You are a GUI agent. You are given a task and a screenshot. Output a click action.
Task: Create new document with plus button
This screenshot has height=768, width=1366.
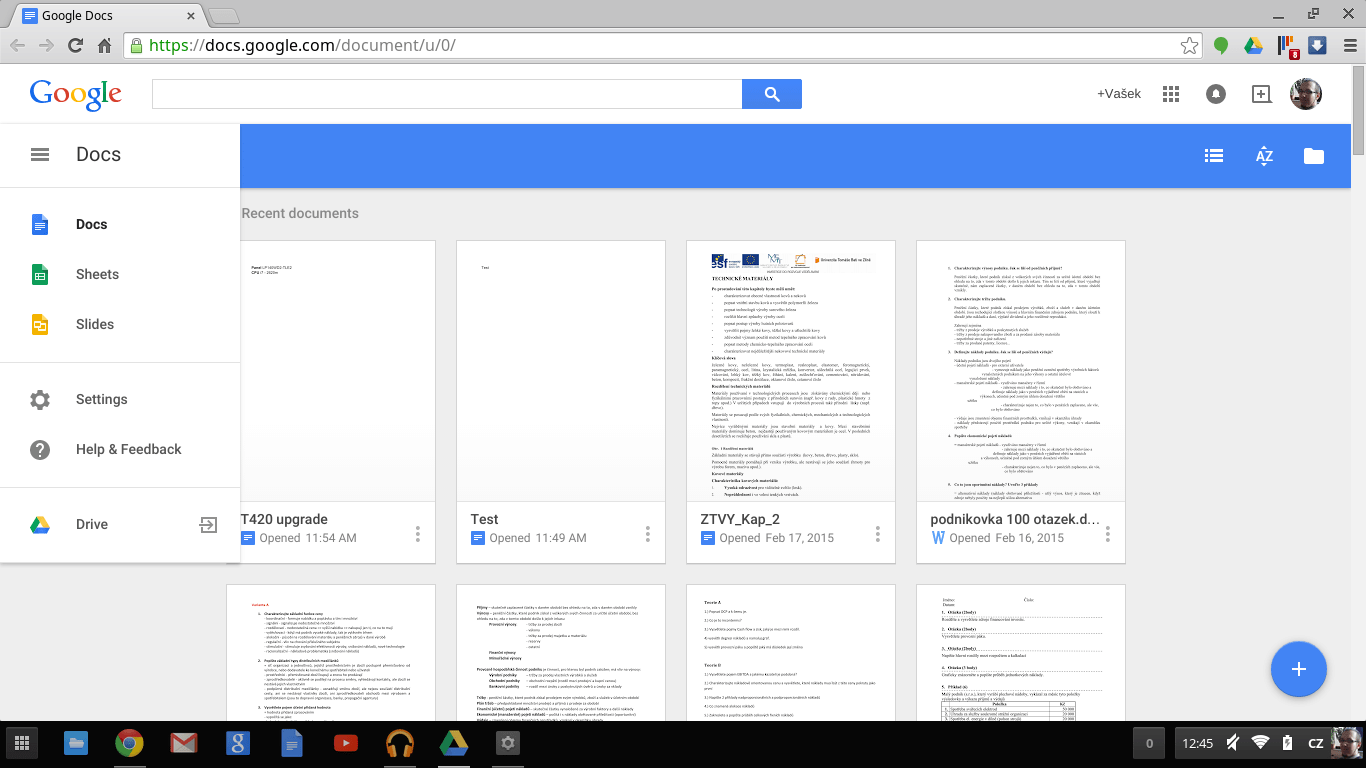coord(1298,669)
